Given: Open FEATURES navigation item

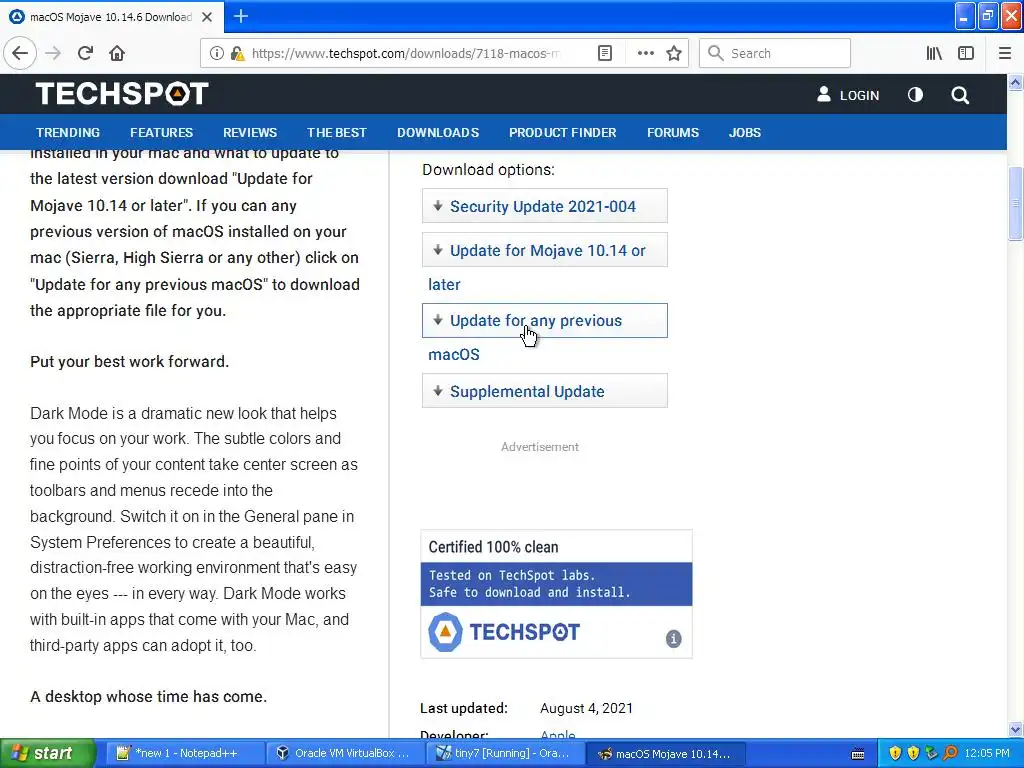Looking at the screenshot, I should (x=161, y=133).
